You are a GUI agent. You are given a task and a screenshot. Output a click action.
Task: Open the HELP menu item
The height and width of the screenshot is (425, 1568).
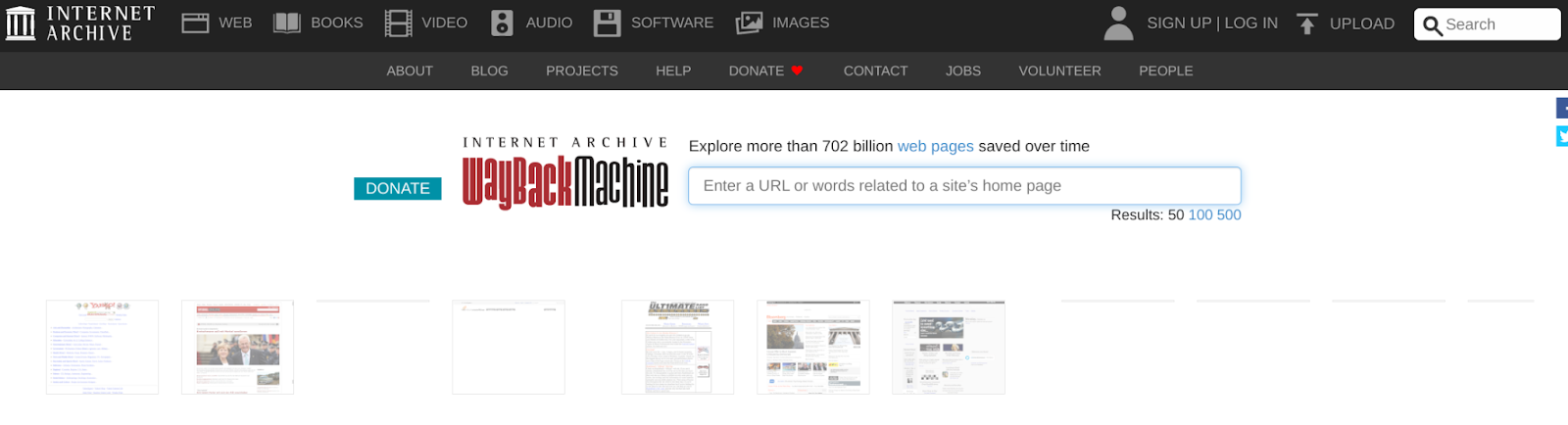pos(673,71)
